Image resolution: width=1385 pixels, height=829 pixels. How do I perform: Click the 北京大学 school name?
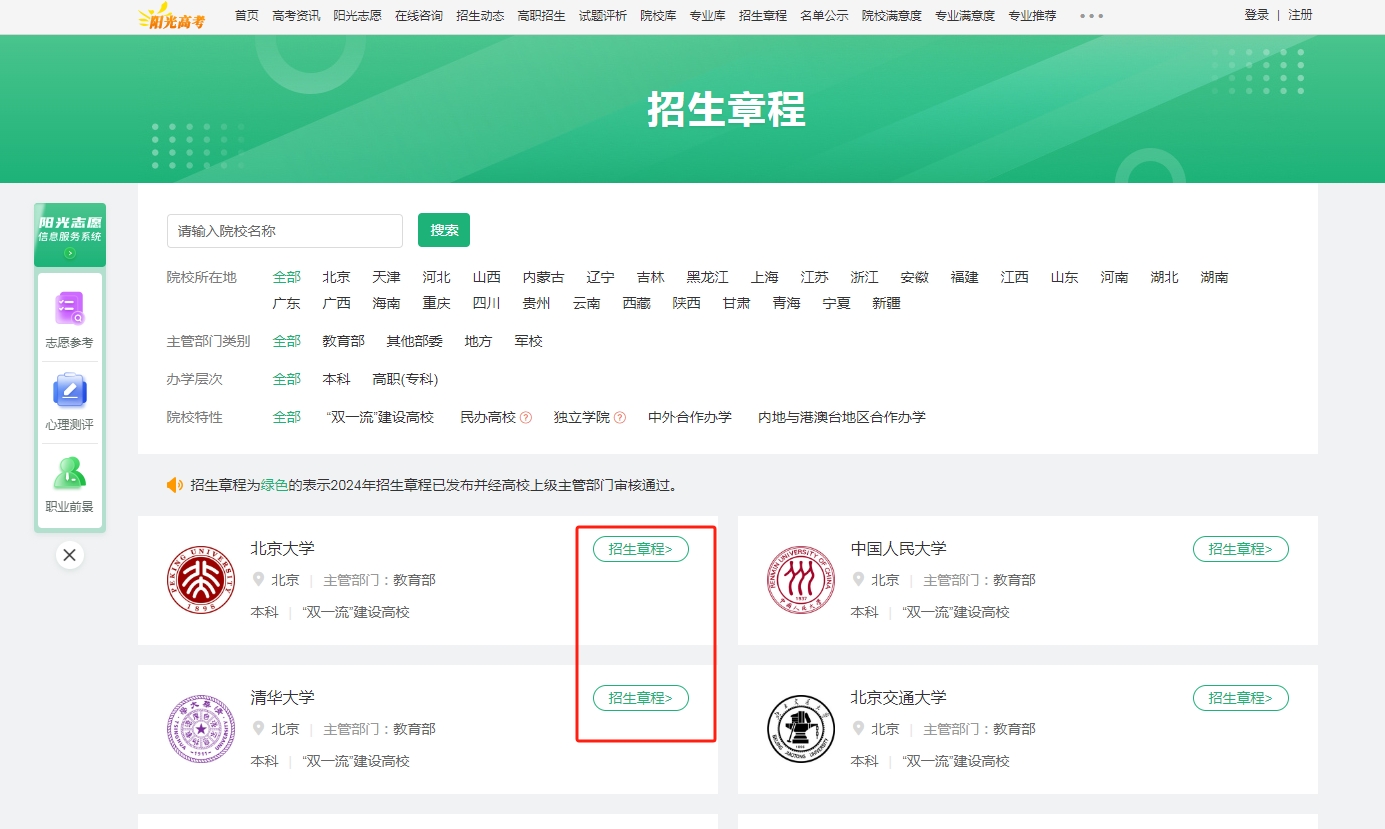283,548
